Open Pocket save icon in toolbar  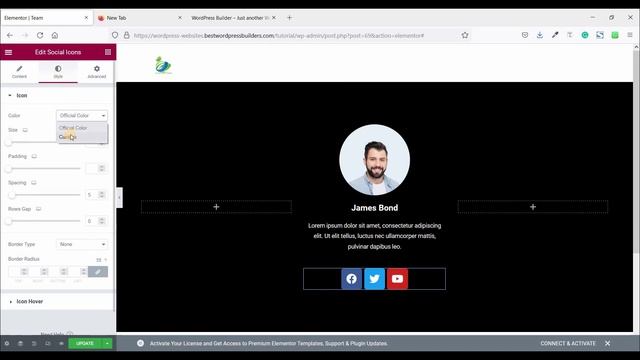click(x=525, y=36)
